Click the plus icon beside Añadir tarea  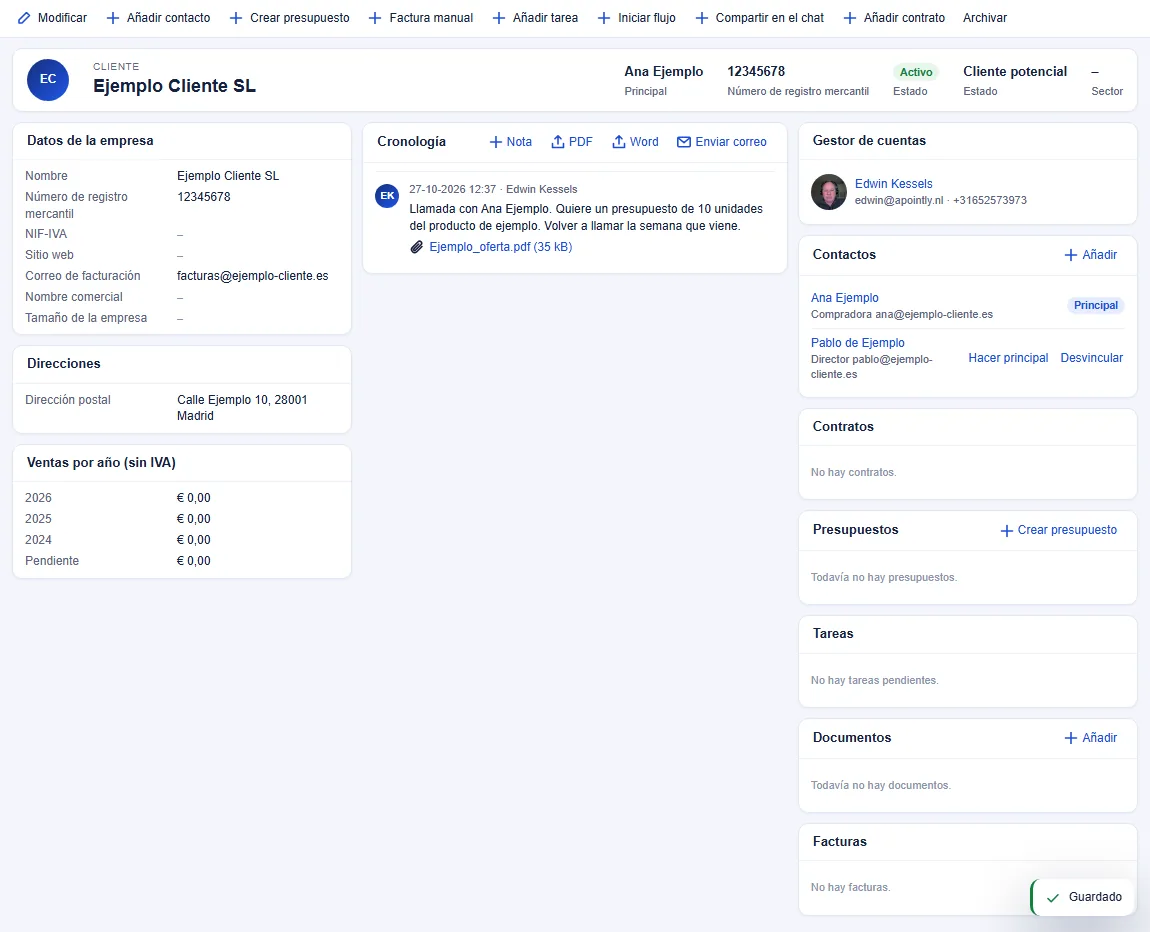(x=499, y=18)
